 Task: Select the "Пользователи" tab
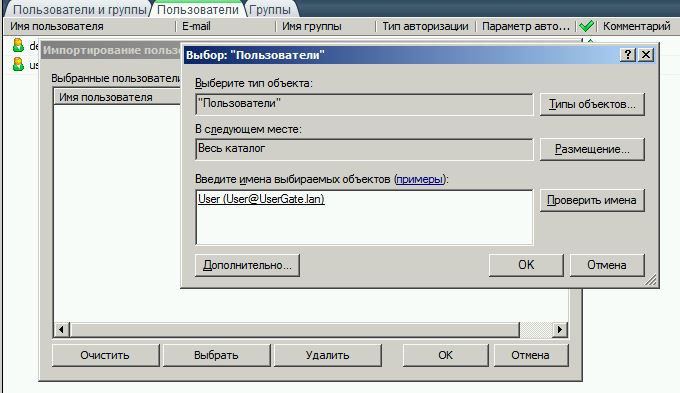point(198,10)
